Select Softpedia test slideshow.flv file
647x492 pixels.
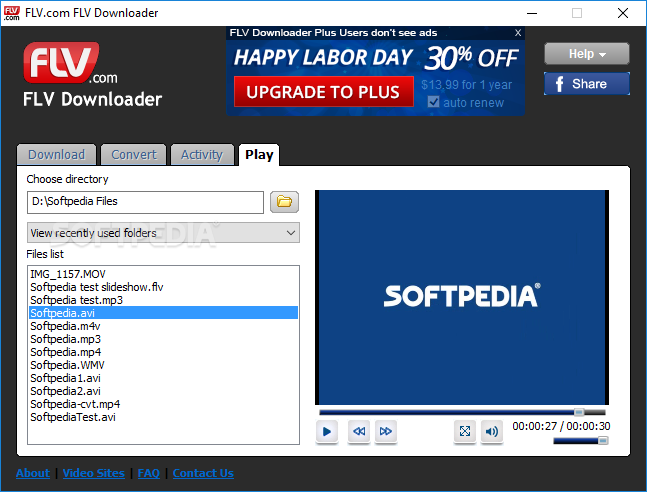(163, 287)
